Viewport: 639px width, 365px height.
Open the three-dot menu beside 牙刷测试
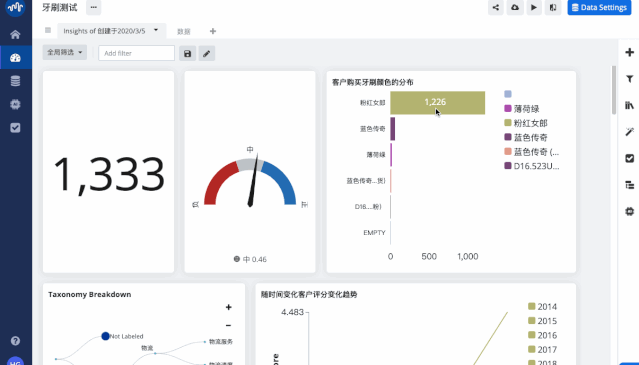point(93,7)
